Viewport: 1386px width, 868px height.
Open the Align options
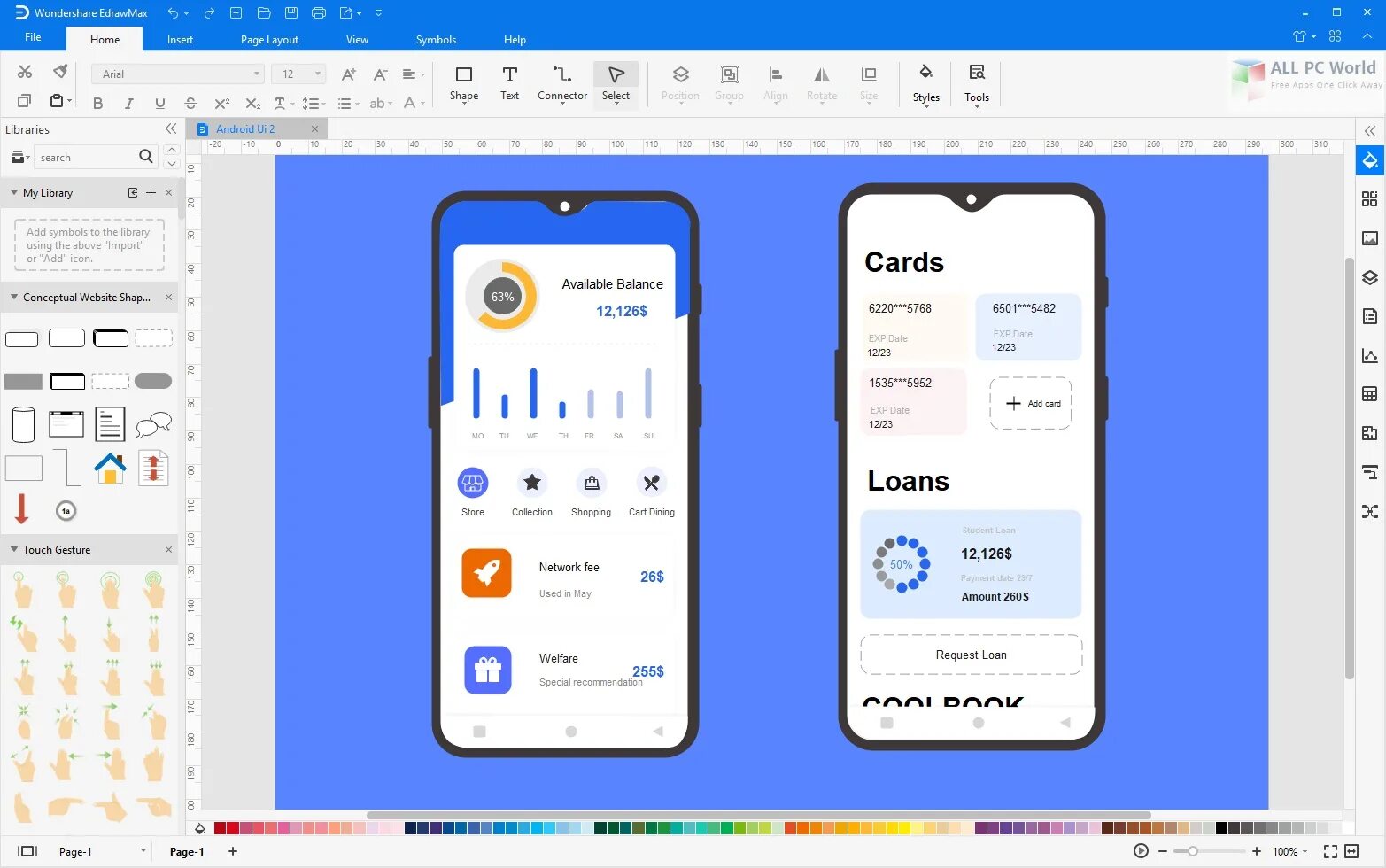tap(775, 84)
